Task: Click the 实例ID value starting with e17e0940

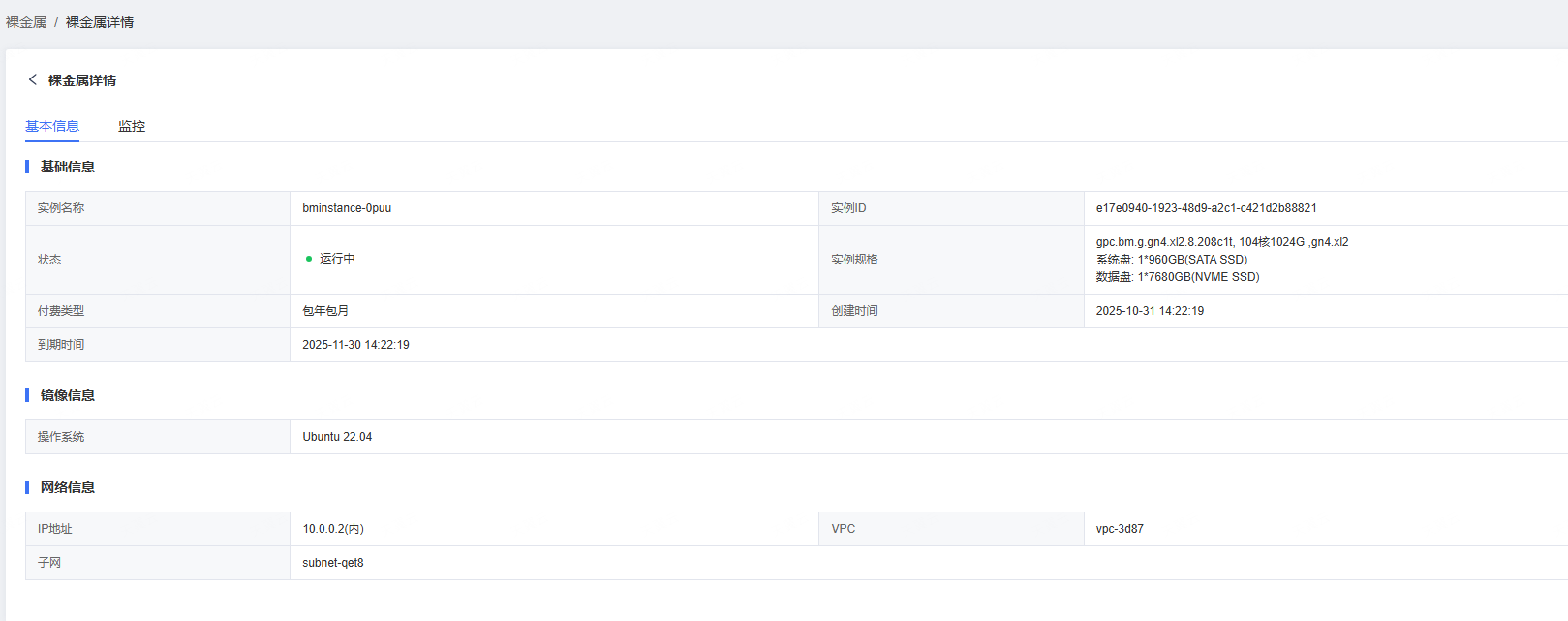Action: coord(1206,208)
